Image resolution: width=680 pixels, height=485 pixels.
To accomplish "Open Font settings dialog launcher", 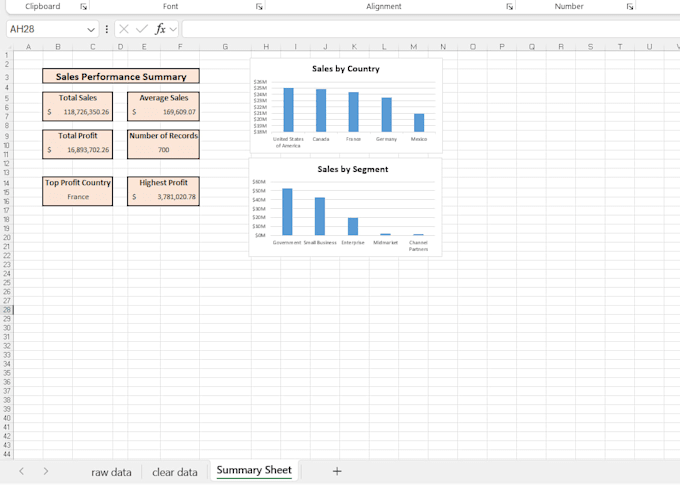I will pyautogui.click(x=259, y=7).
